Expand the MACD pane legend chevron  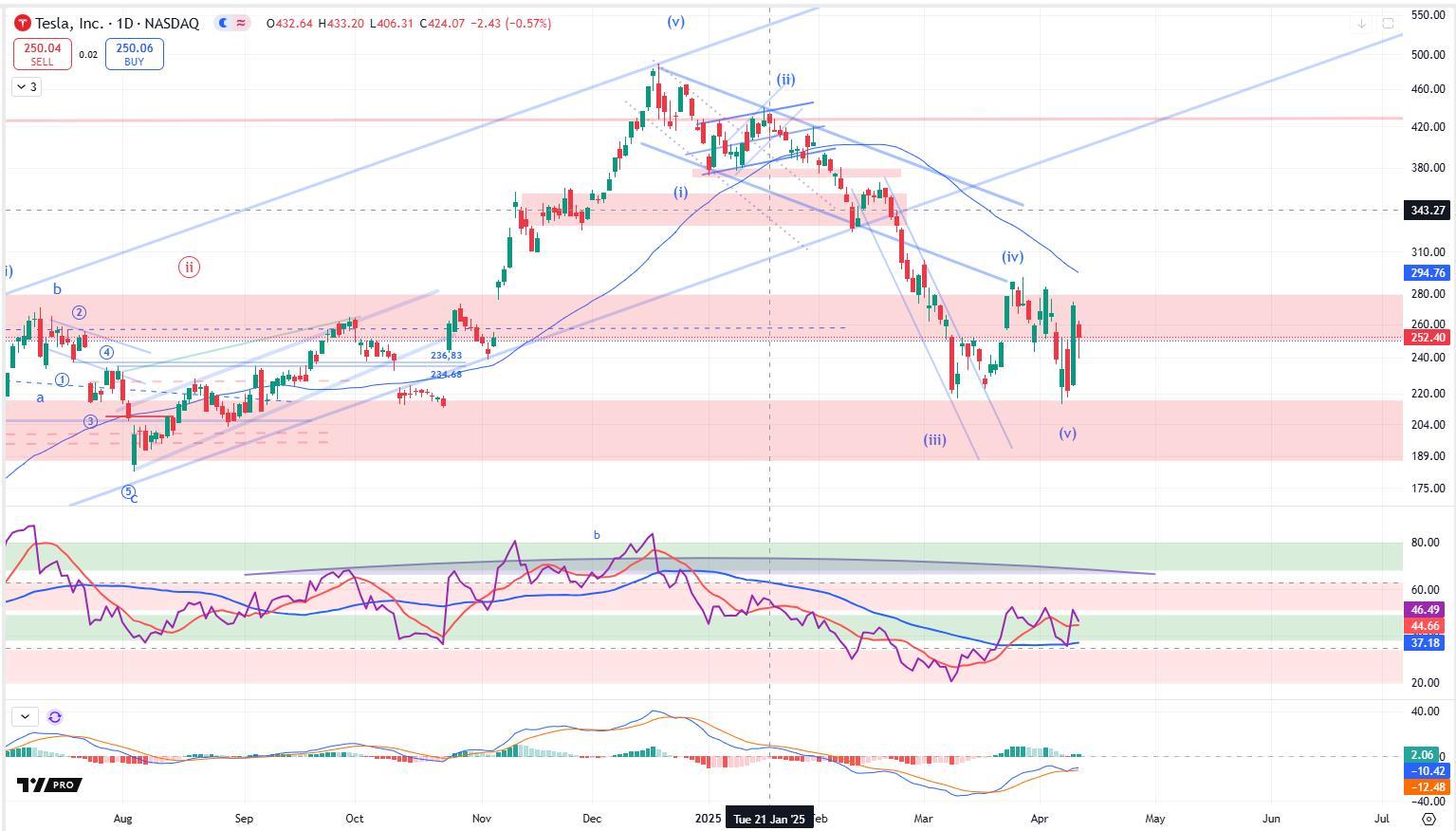tap(25, 717)
